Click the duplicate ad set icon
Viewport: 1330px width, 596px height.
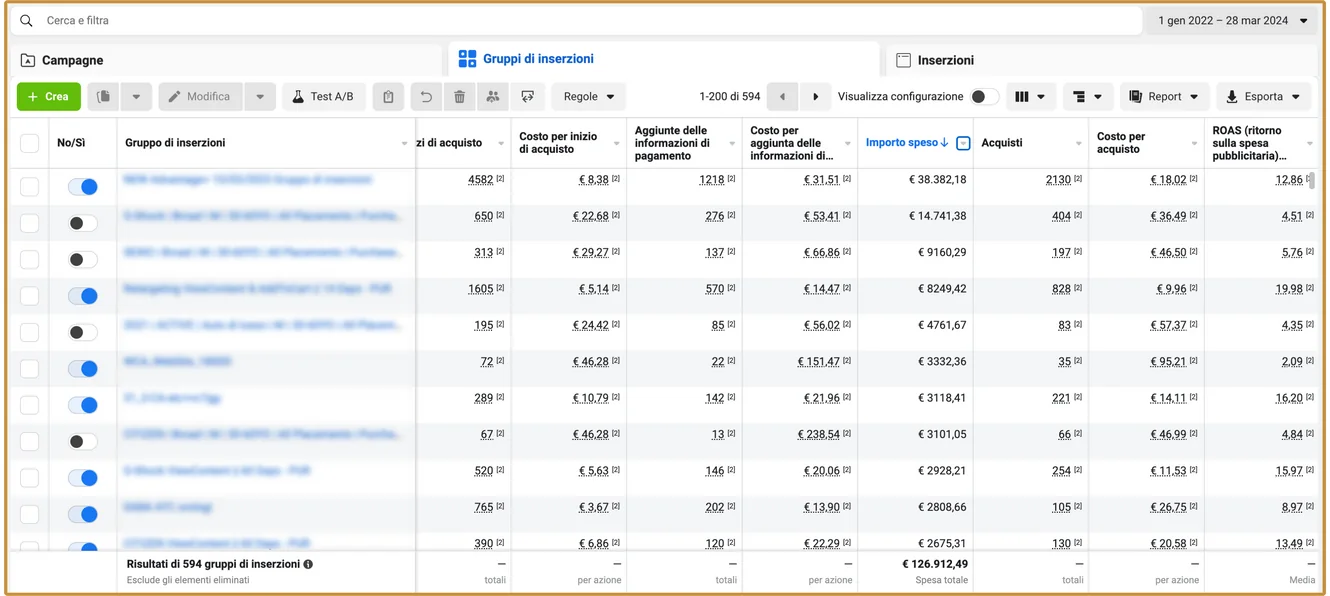[x=104, y=97]
